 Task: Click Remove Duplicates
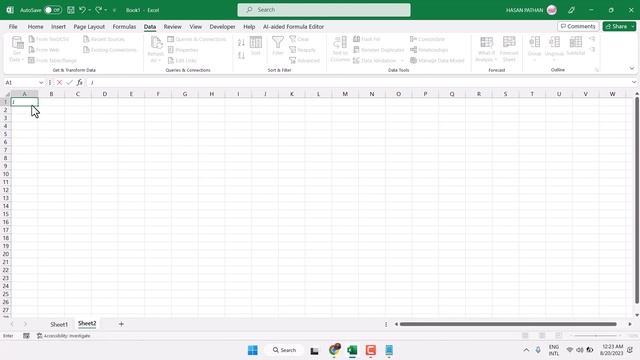(378, 50)
